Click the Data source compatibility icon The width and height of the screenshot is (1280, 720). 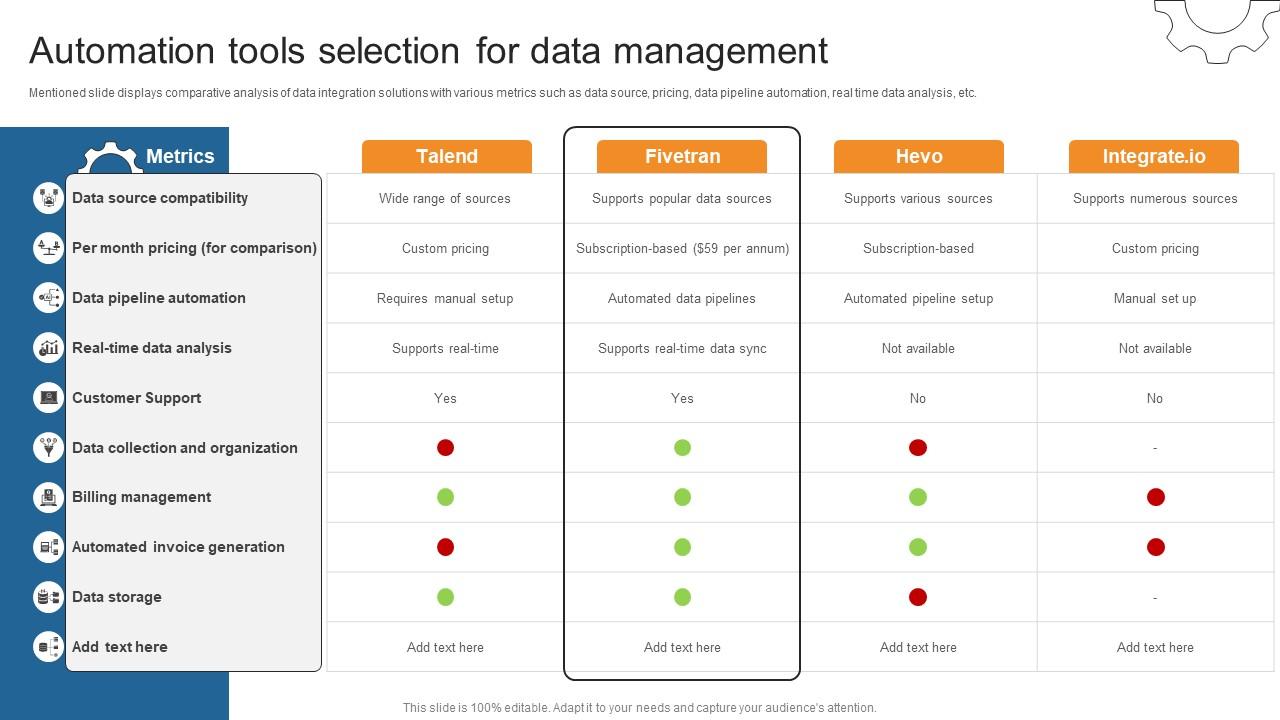(48, 198)
